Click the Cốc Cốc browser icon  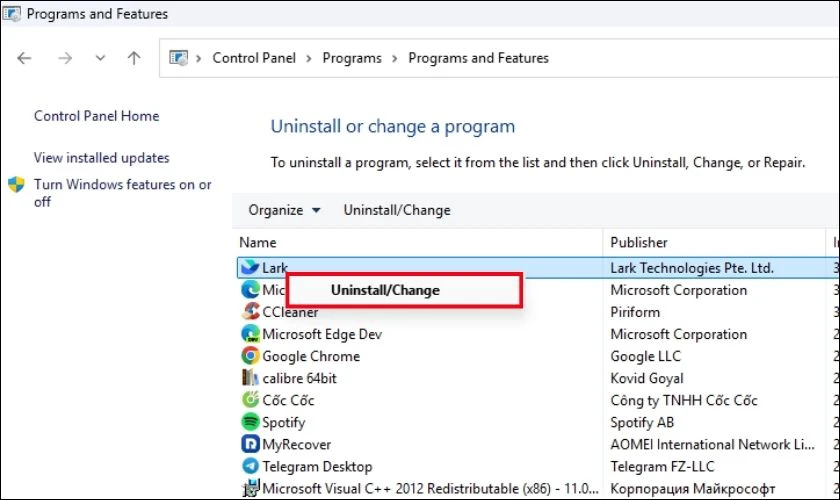[x=250, y=400]
